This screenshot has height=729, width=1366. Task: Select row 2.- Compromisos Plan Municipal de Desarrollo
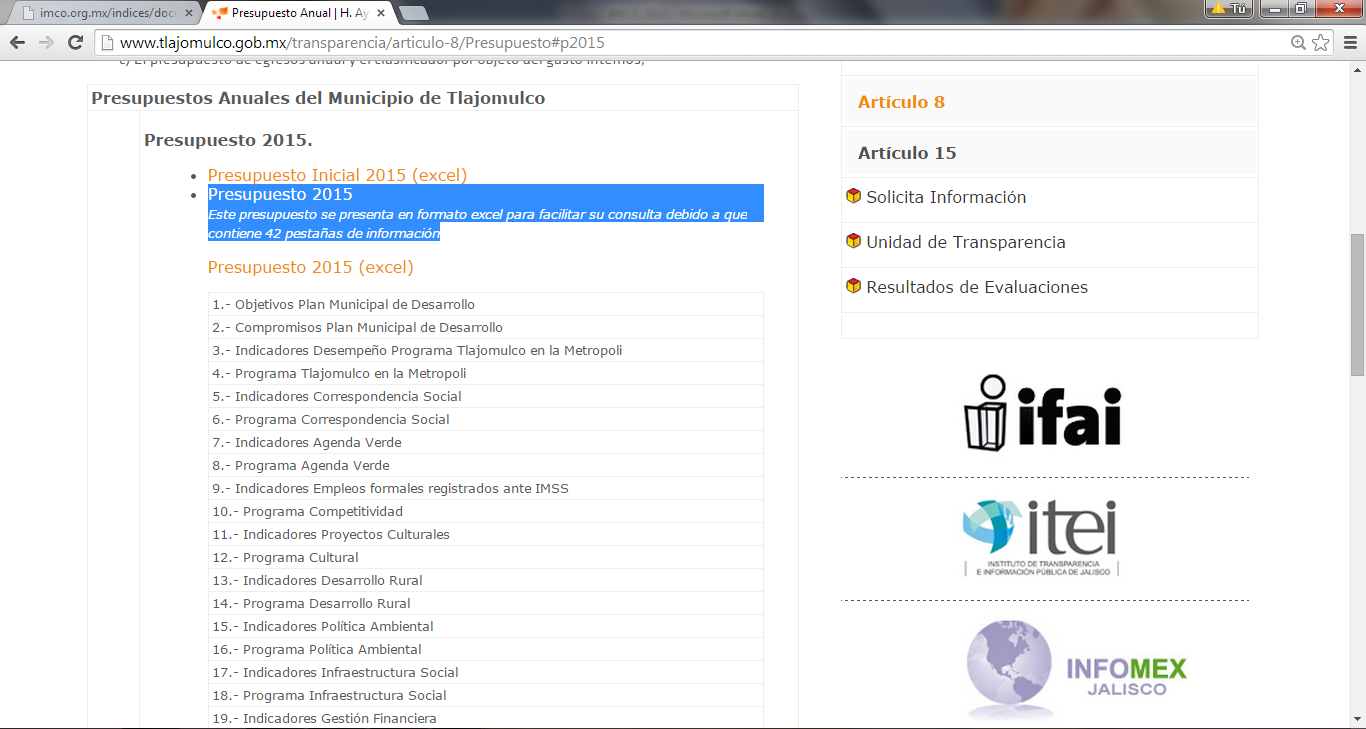click(x=486, y=327)
